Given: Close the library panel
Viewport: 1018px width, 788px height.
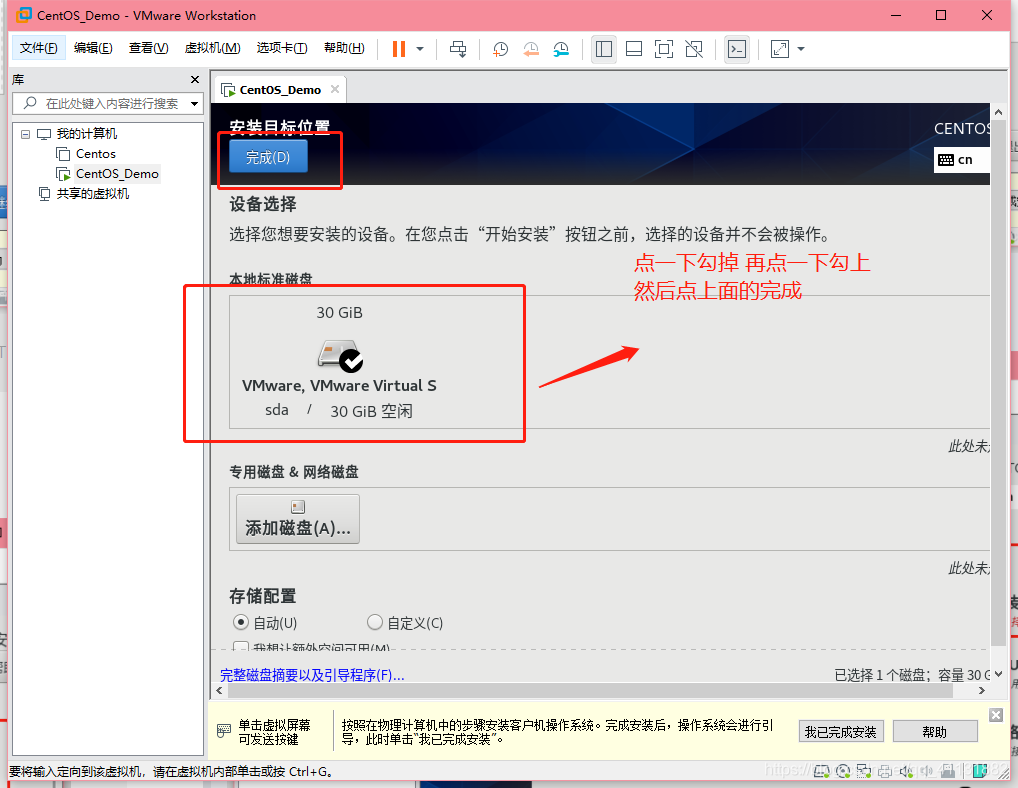Looking at the screenshot, I should [195, 79].
